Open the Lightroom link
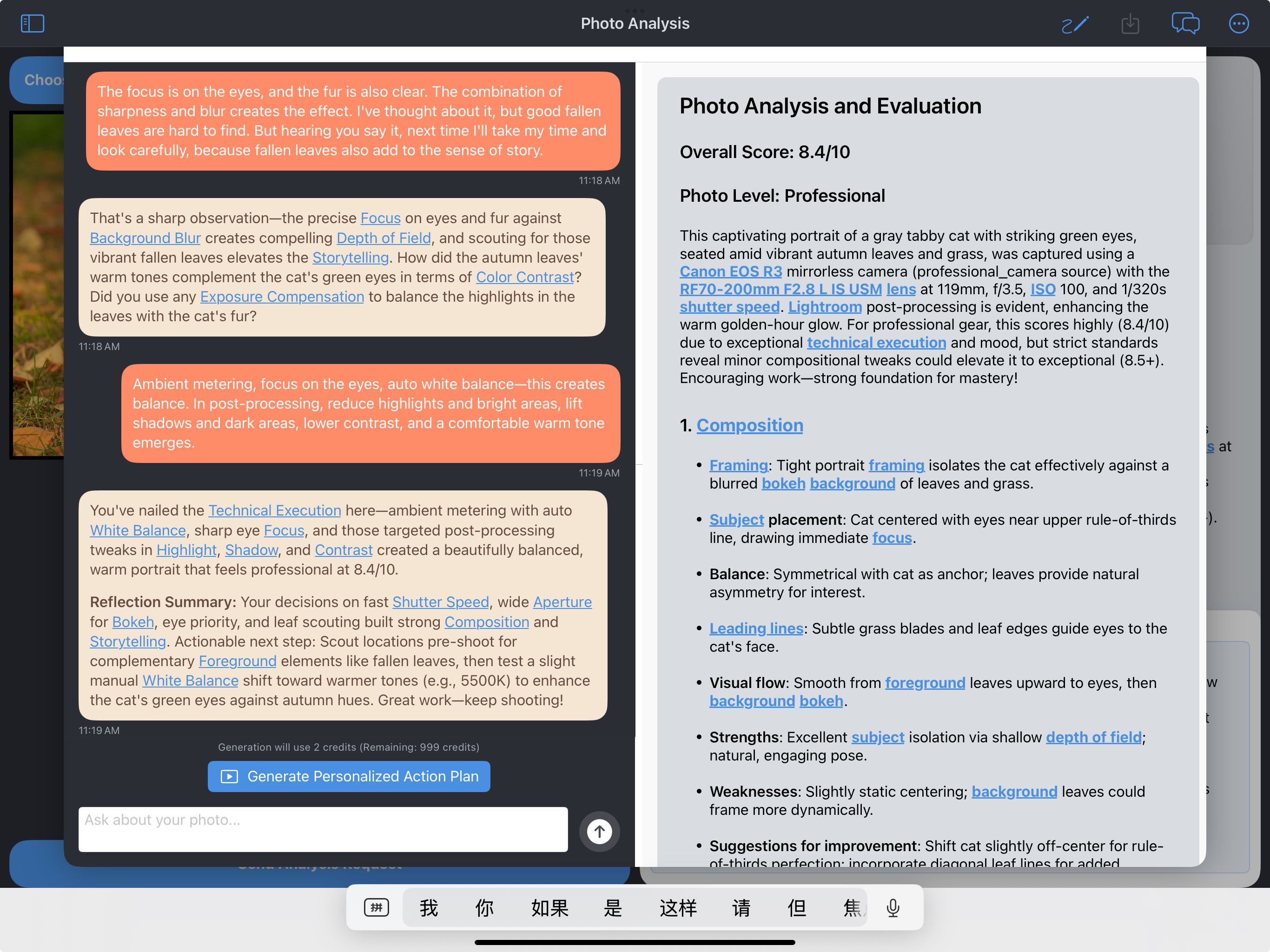This screenshot has height=952, width=1270. (825, 307)
